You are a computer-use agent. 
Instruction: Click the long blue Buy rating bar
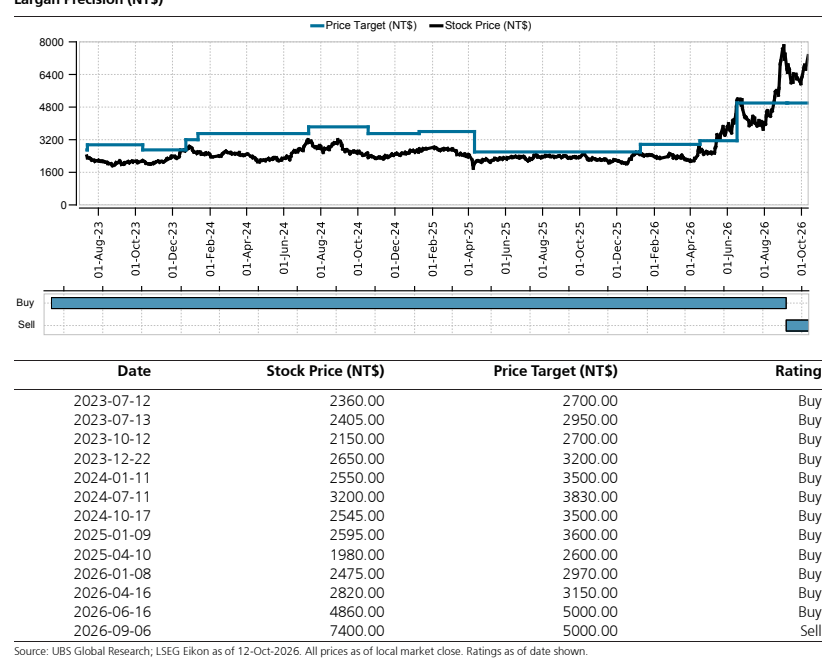(419, 303)
